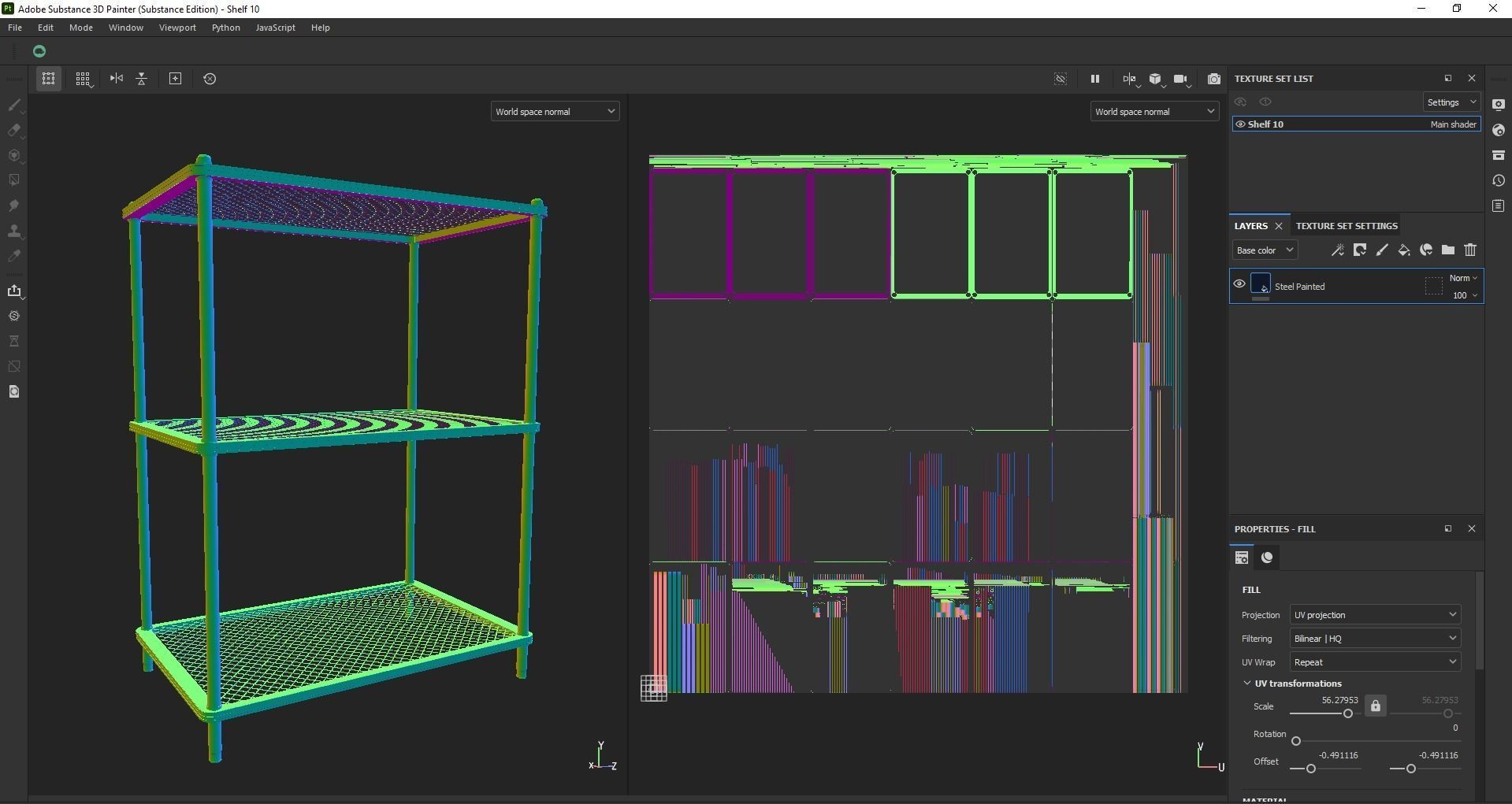Open the Edit menu
Viewport: 1512px width, 804px height.
pos(46,28)
